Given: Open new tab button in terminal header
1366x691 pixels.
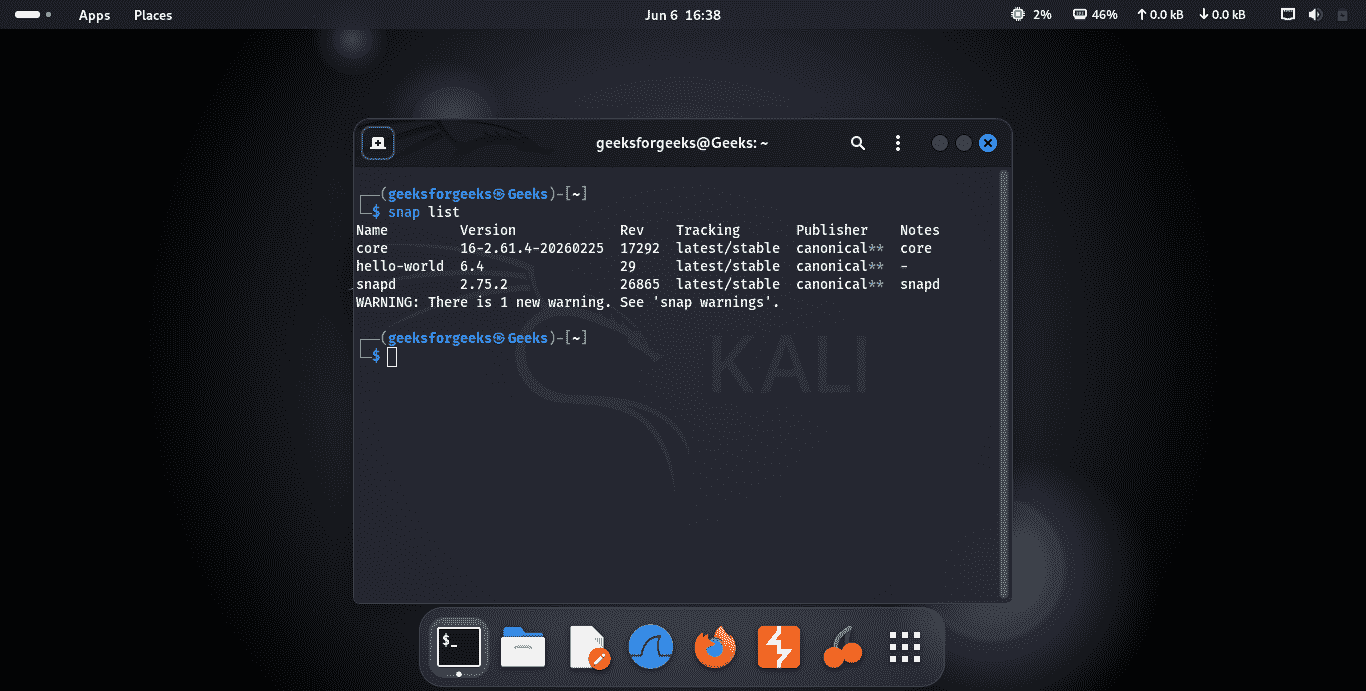Looking at the screenshot, I should pyautogui.click(x=378, y=143).
